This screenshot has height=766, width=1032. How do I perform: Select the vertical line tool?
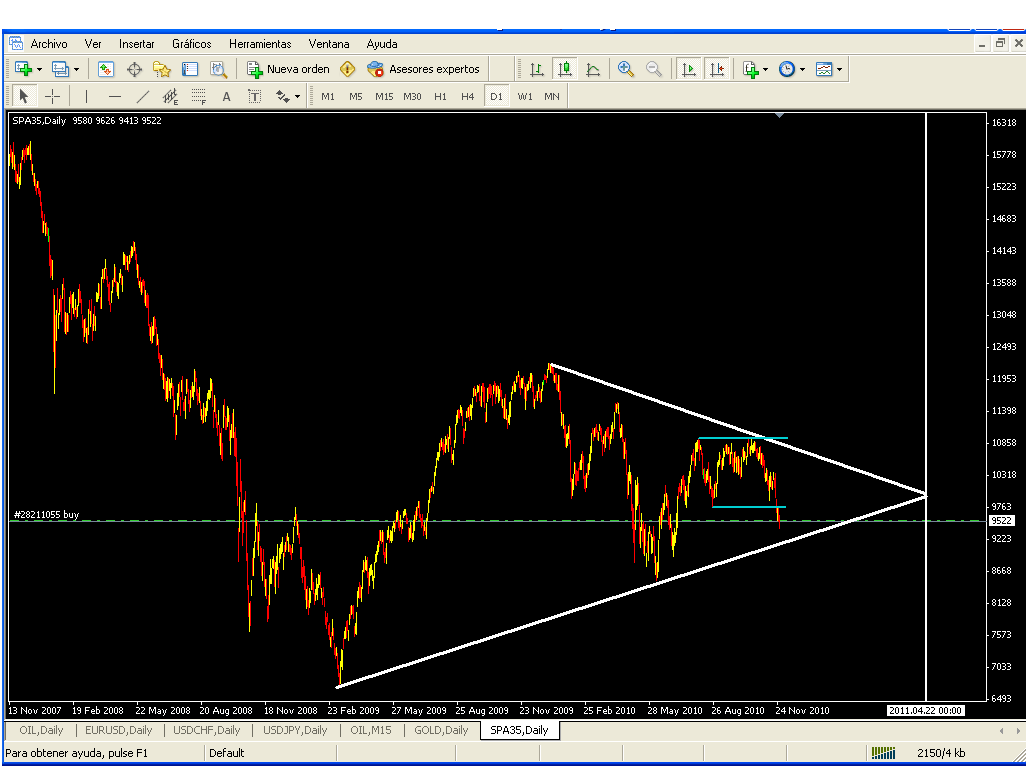(x=86, y=97)
